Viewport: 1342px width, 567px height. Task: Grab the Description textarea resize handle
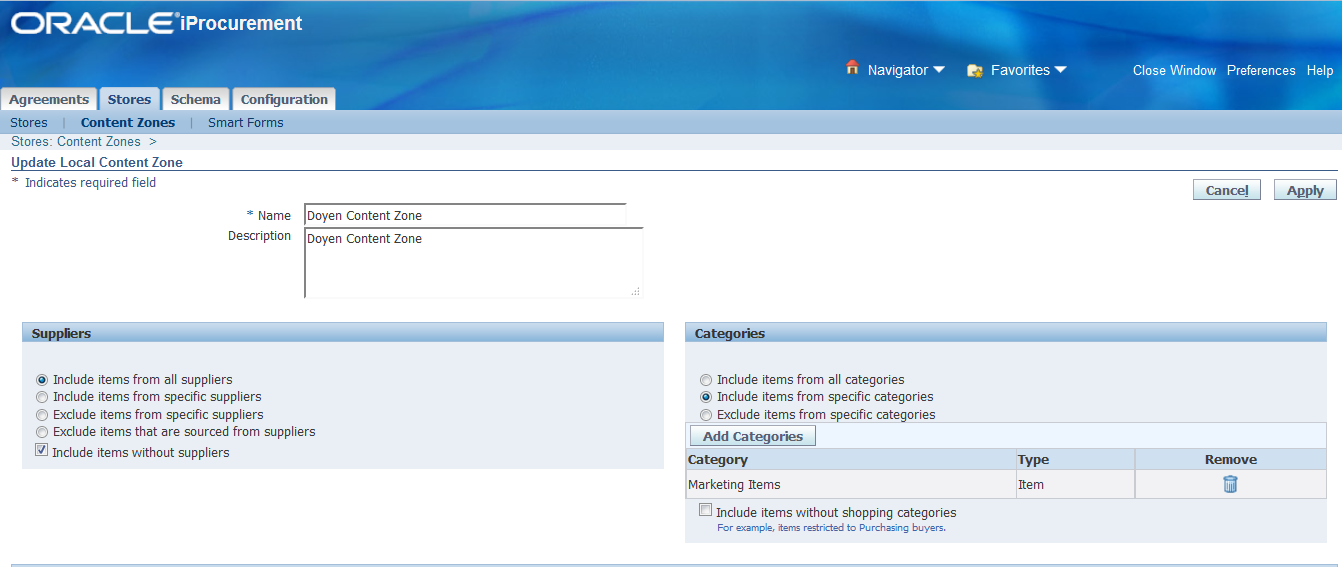tap(636, 291)
